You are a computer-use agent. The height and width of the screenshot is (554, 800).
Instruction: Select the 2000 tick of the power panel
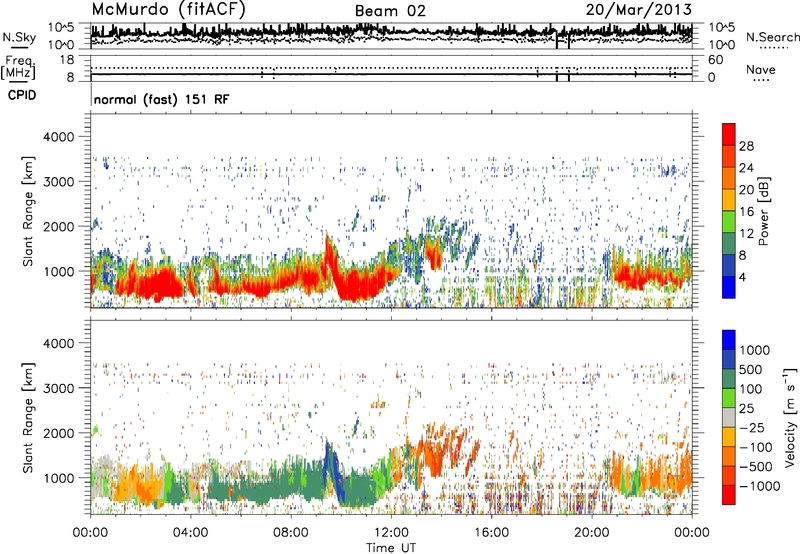pyautogui.click(x=58, y=226)
